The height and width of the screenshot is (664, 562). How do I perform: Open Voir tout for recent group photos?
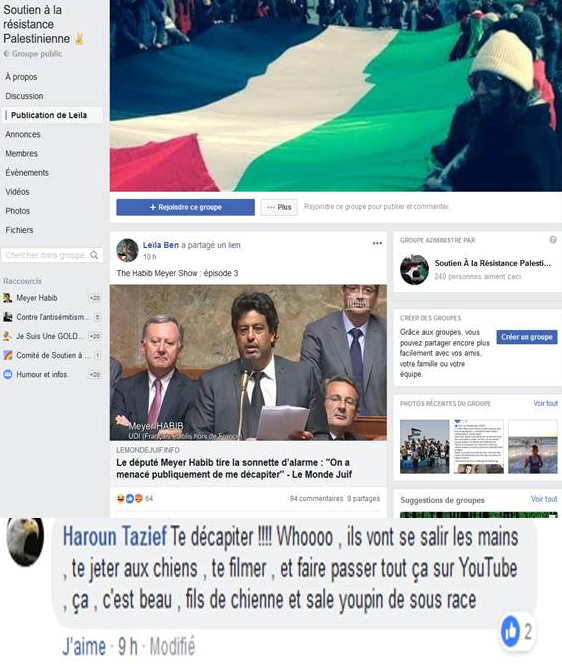(x=545, y=403)
